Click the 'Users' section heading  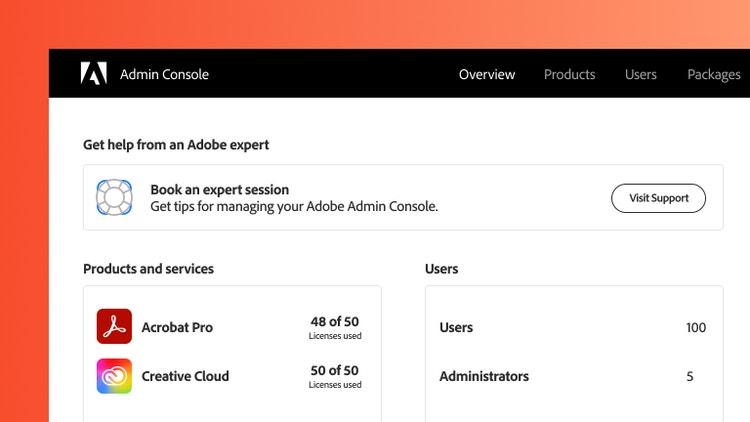click(441, 268)
